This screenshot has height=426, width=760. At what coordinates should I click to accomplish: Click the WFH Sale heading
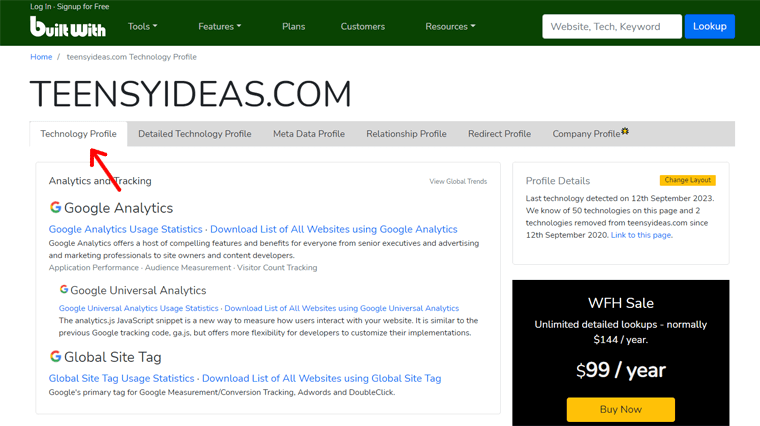(x=620, y=303)
